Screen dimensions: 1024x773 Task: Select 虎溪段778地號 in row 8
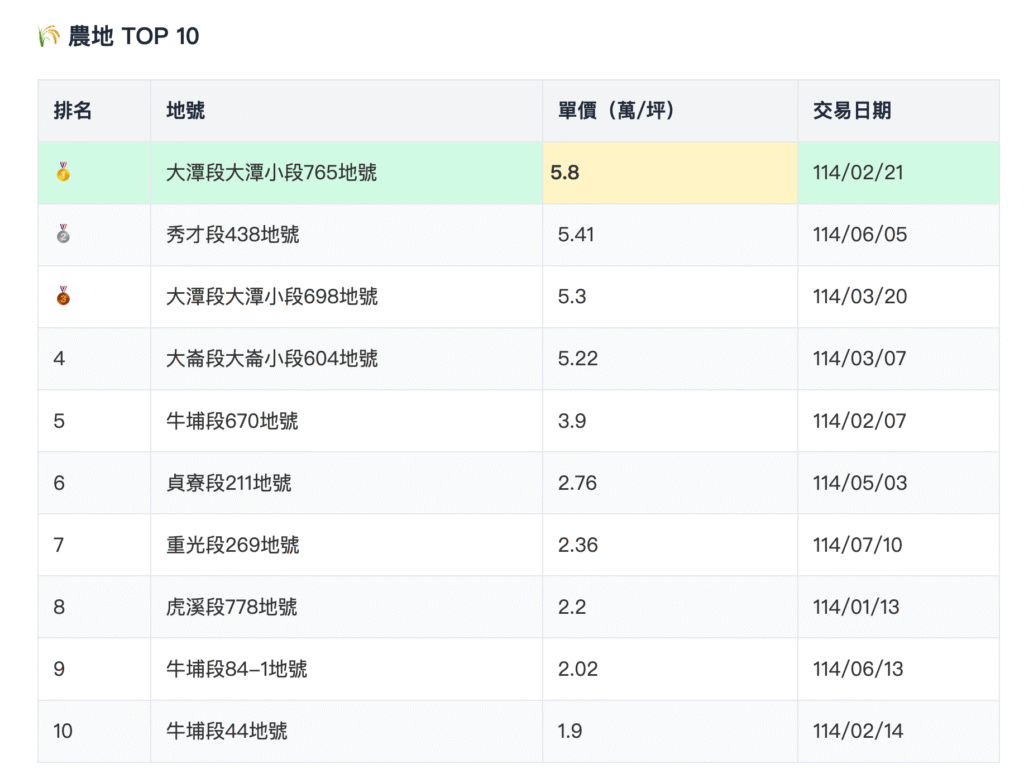pos(230,606)
